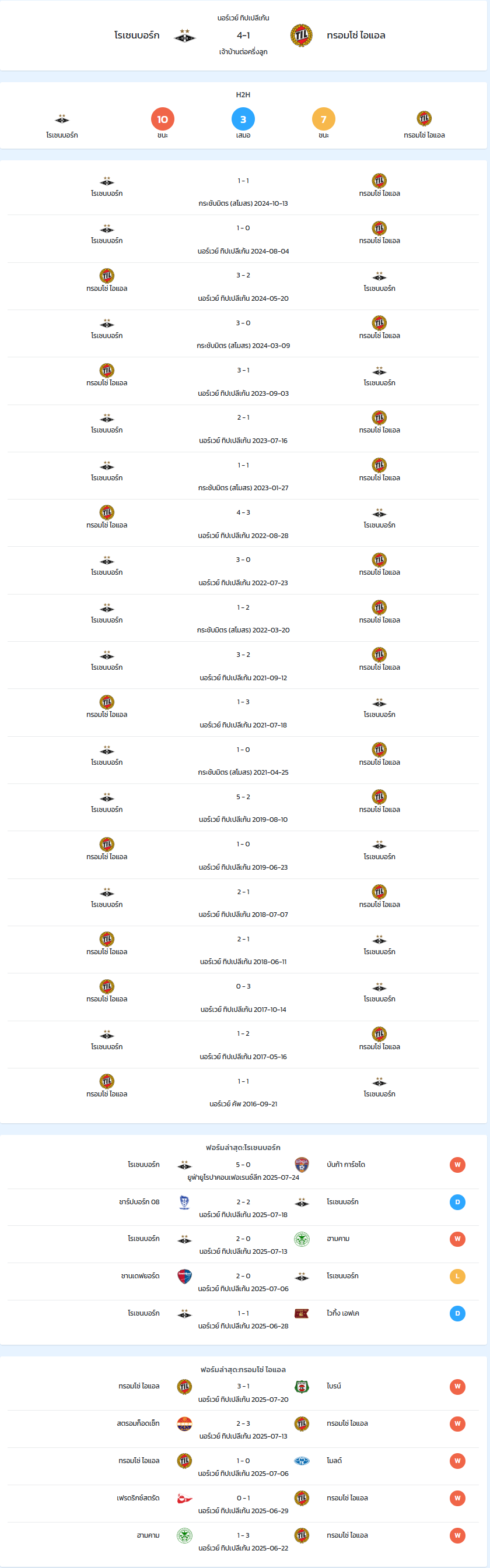Click the Sarpsborg 08 team crest

pos(185,1202)
